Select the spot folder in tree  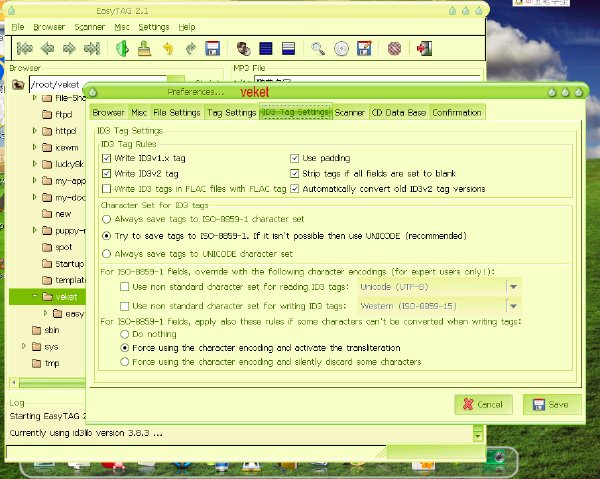[x=64, y=247]
